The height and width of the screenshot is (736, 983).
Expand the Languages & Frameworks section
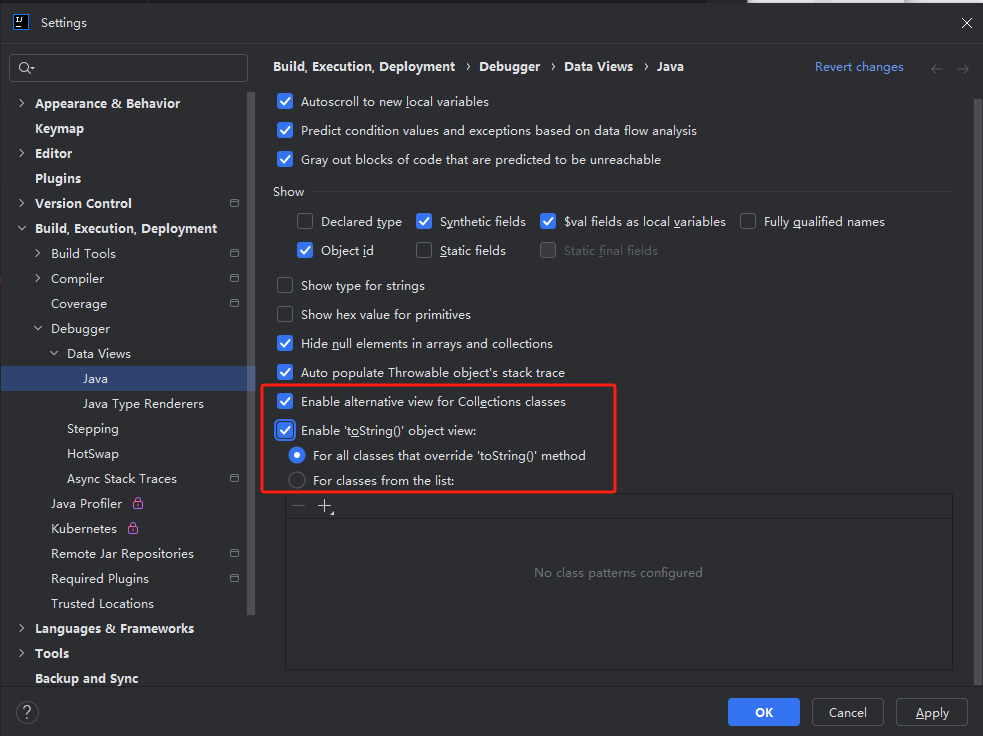(x=22, y=629)
